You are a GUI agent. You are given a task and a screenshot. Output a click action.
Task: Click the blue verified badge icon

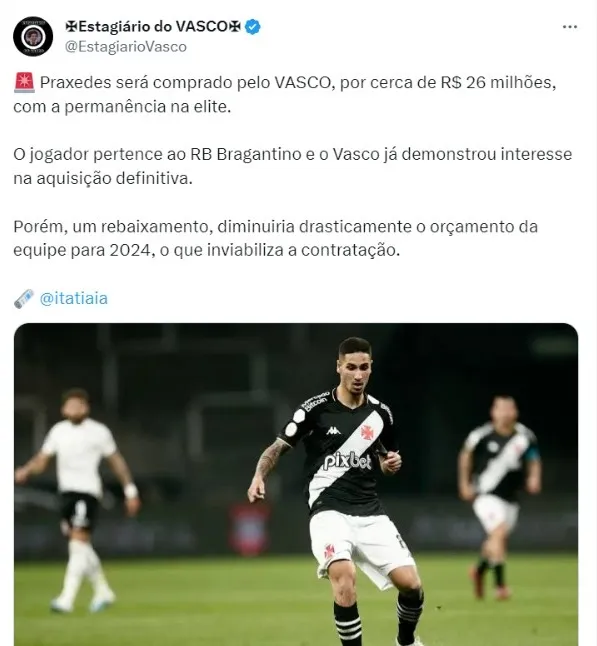(253, 27)
